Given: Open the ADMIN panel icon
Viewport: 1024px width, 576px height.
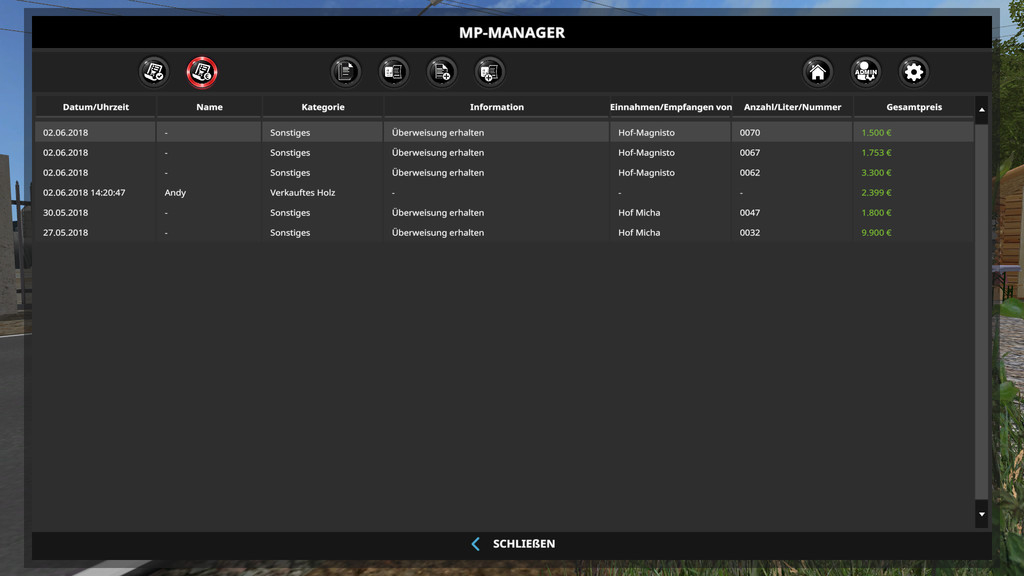Looking at the screenshot, I should point(866,72).
